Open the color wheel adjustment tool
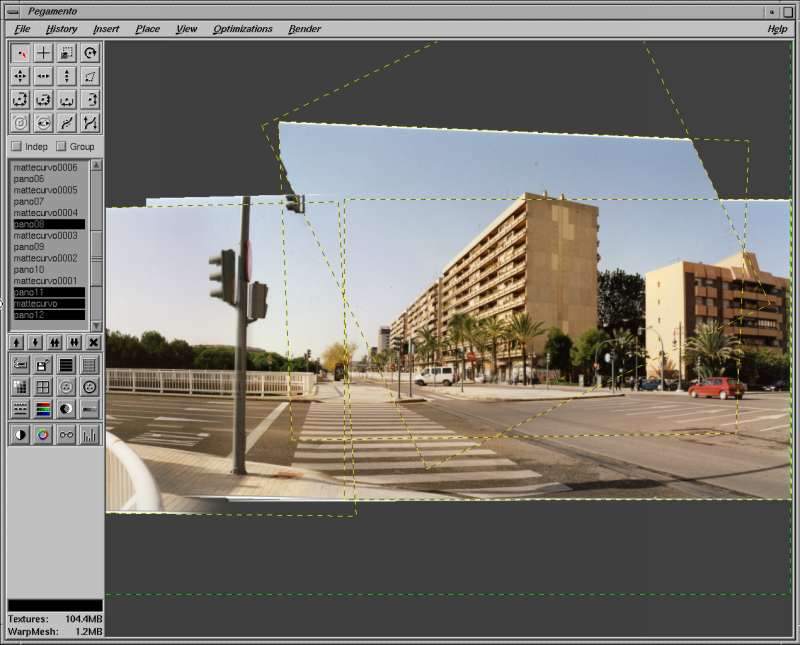The width and height of the screenshot is (800, 645). pos(43,435)
